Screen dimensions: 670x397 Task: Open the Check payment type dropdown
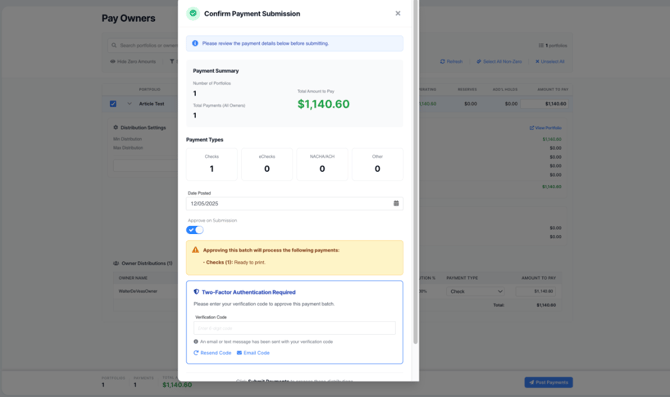click(x=476, y=291)
